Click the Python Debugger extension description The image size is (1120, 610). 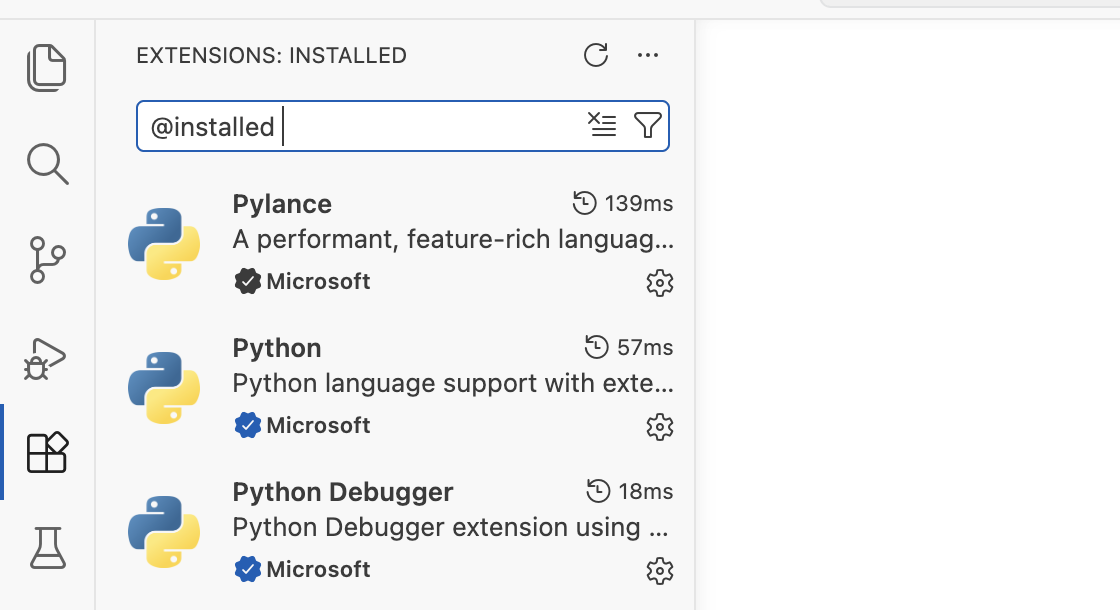pos(451,528)
